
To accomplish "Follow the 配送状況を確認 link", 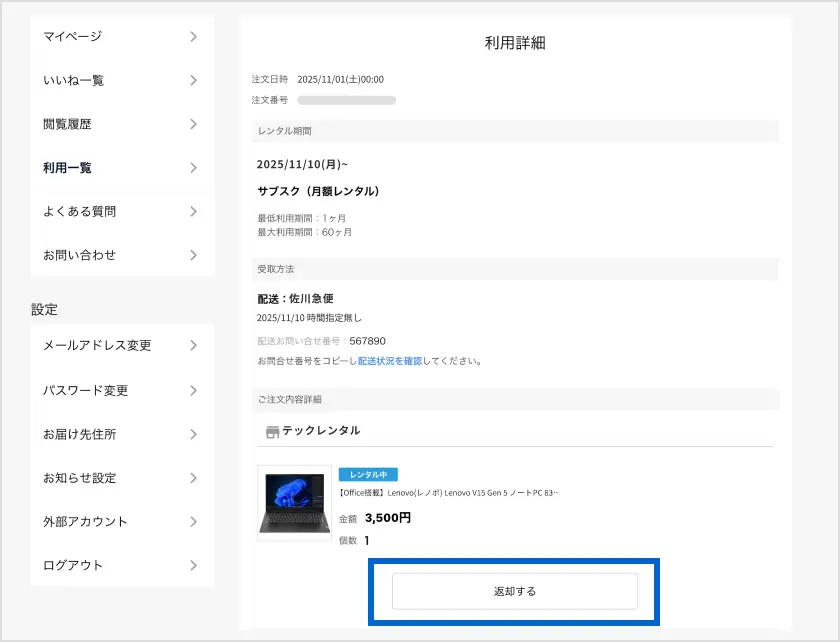I will pyautogui.click(x=390, y=361).
